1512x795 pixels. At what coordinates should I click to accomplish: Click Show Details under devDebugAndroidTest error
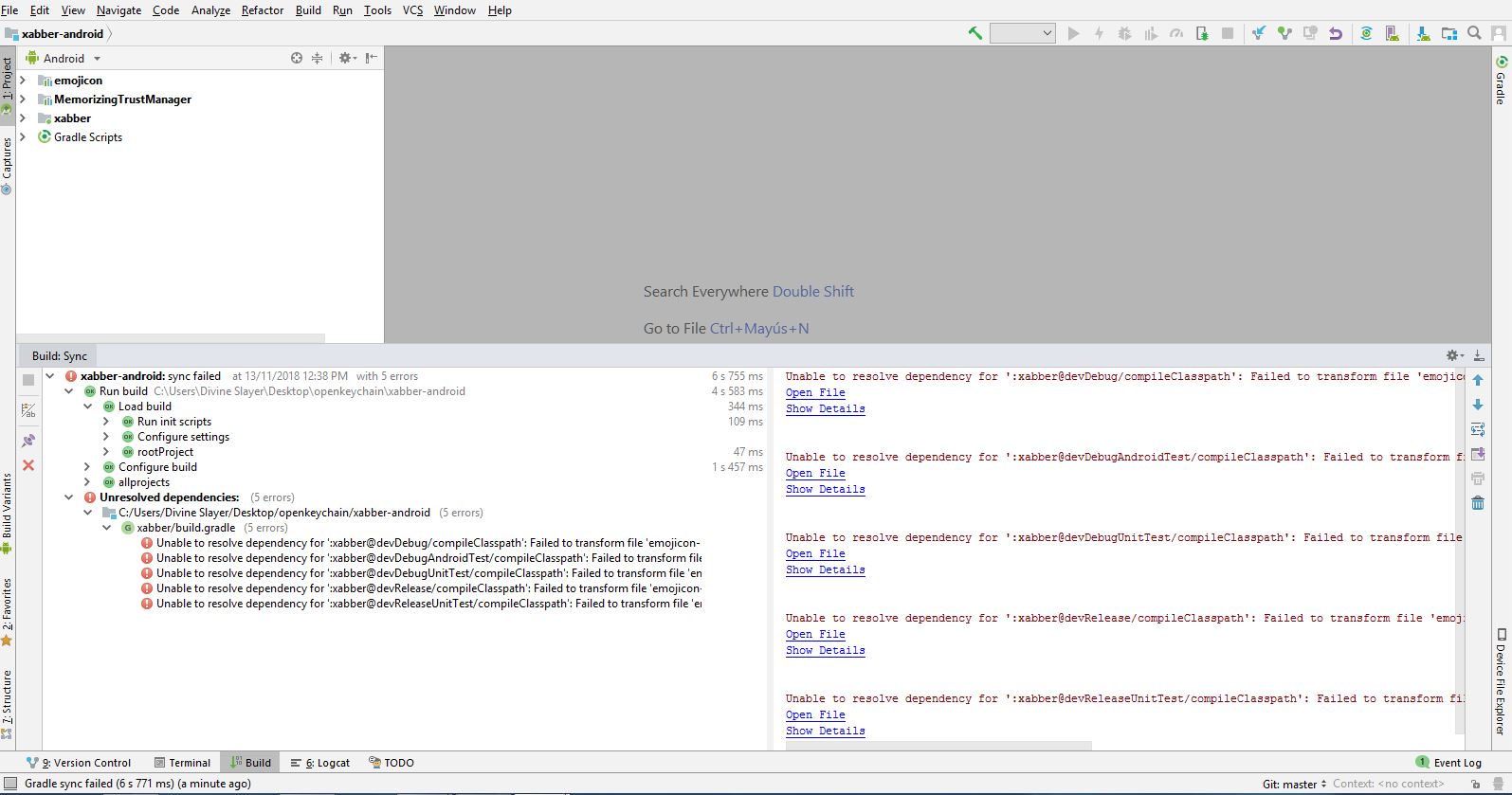826,489
